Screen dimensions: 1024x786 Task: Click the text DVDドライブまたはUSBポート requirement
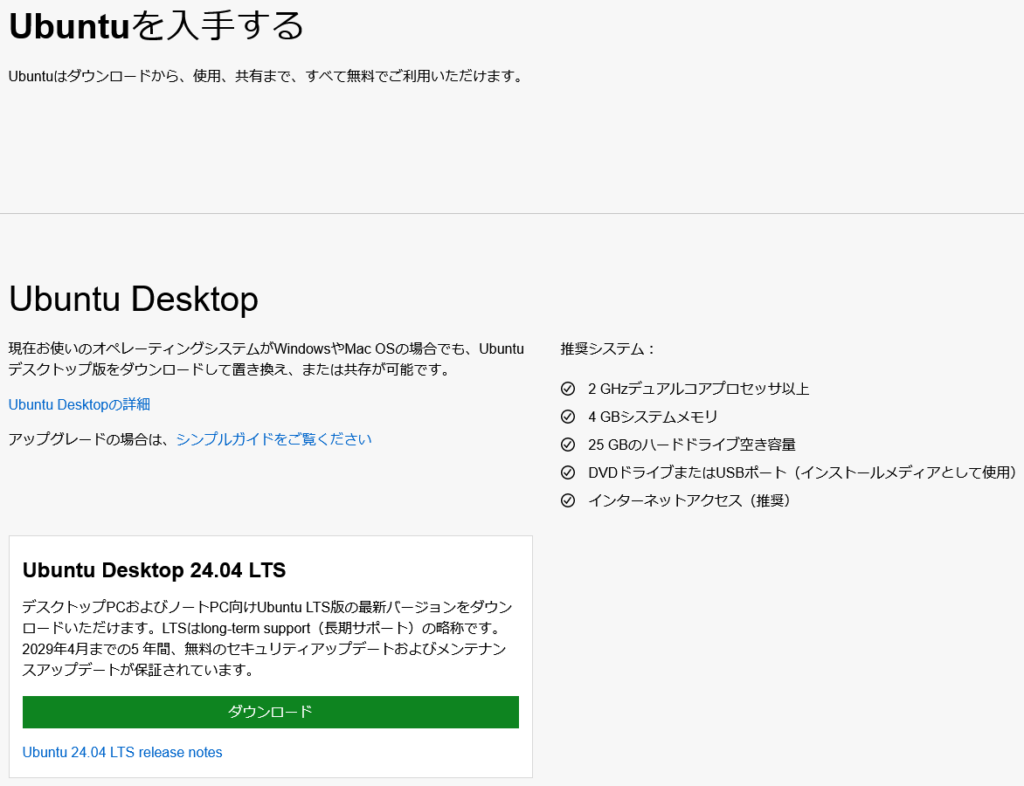point(803,473)
